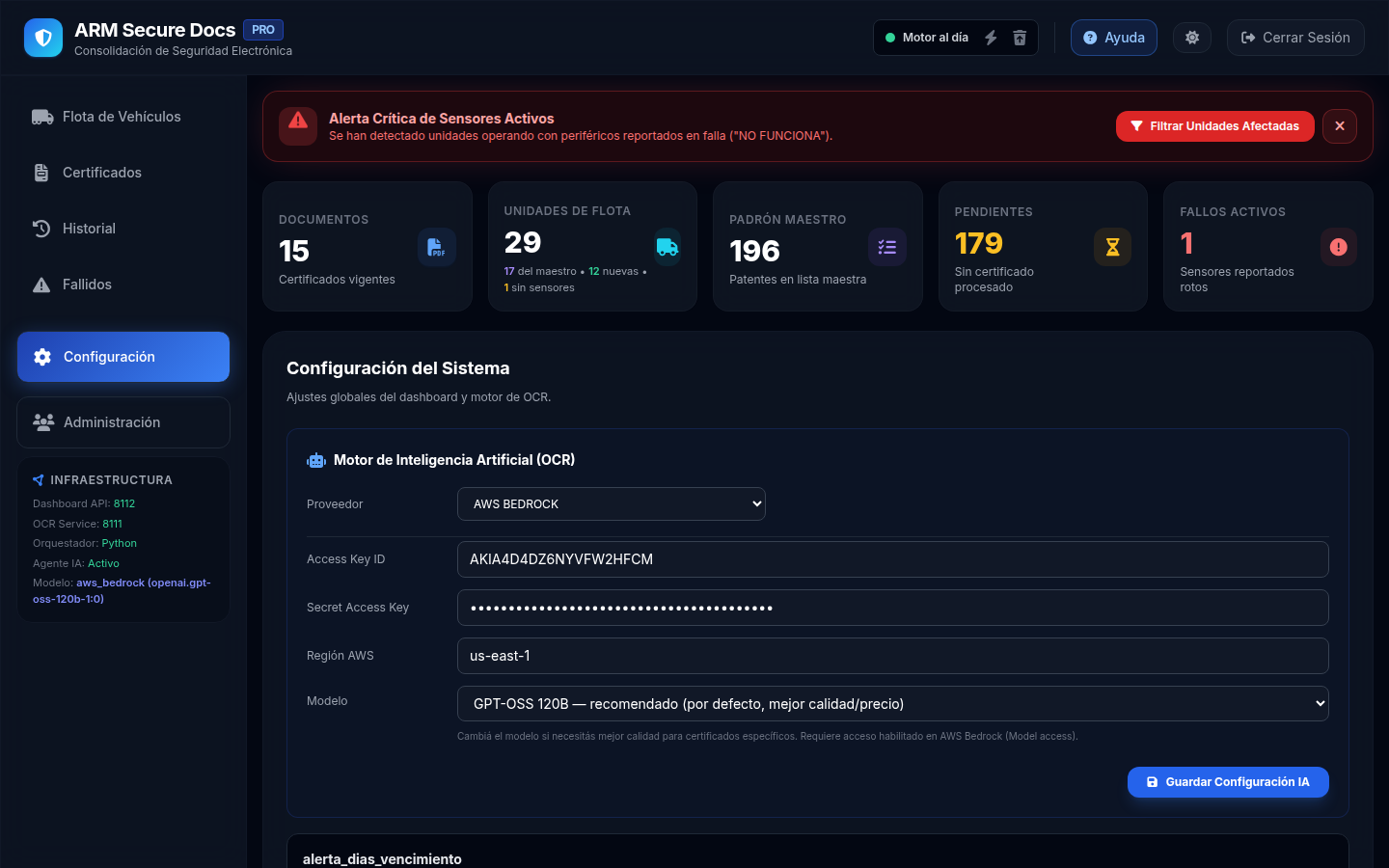Click Filtrar Unidades Afectadas button

tap(1215, 126)
